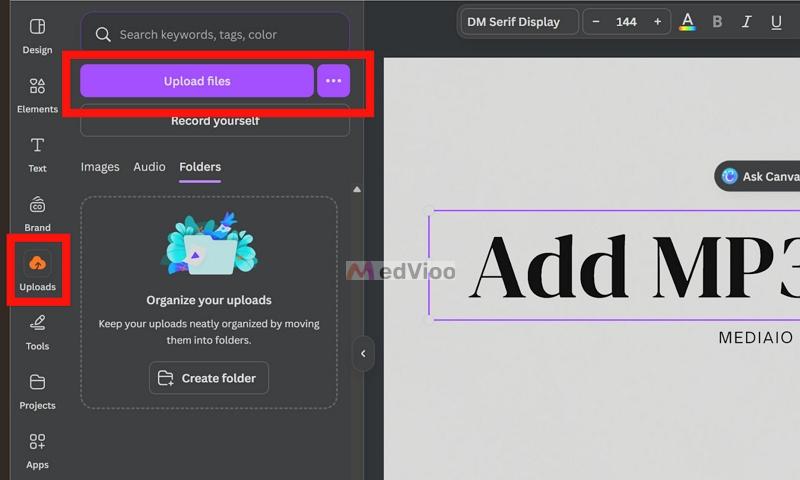Toggle bold formatting
This screenshot has width=800, height=480.
click(717, 22)
